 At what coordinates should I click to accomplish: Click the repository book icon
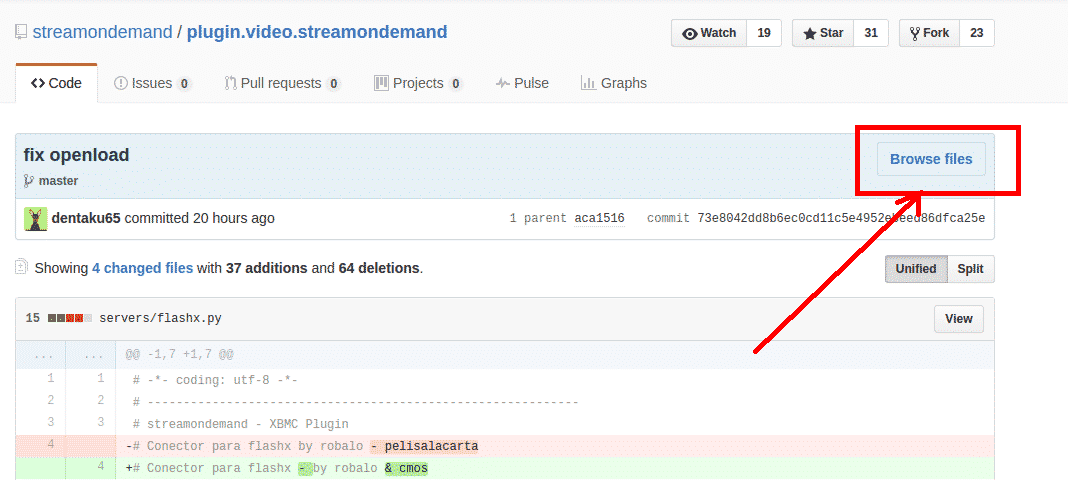21,32
